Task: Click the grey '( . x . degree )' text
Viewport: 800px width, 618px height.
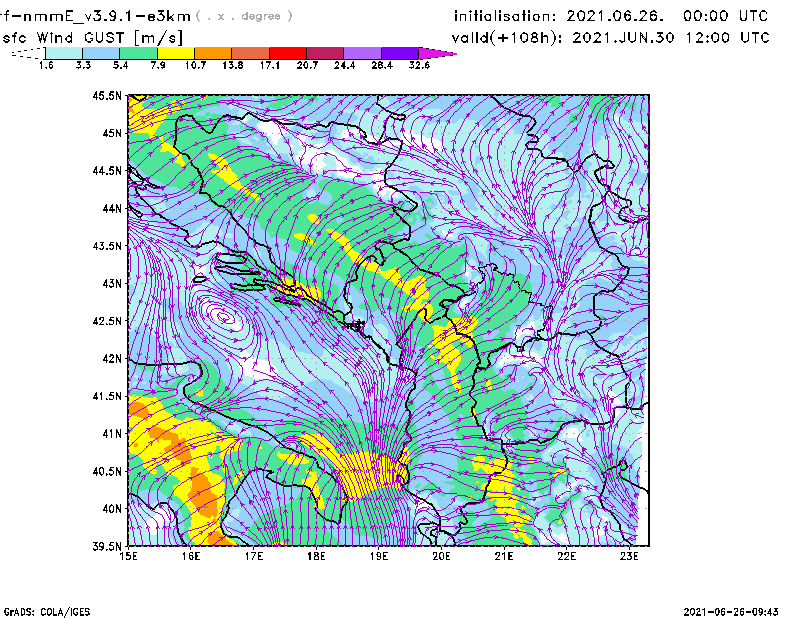Action: point(244,16)
